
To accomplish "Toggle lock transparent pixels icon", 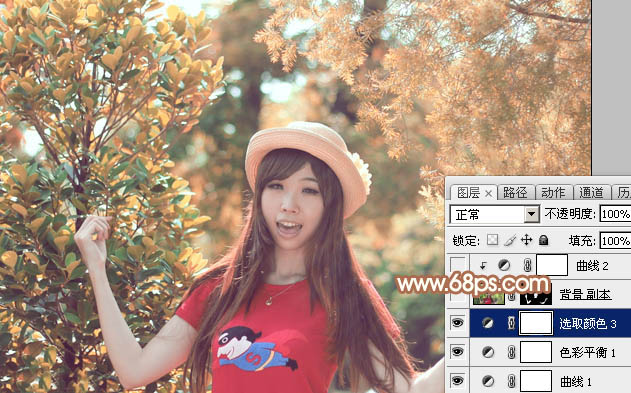I will point(492,240).
